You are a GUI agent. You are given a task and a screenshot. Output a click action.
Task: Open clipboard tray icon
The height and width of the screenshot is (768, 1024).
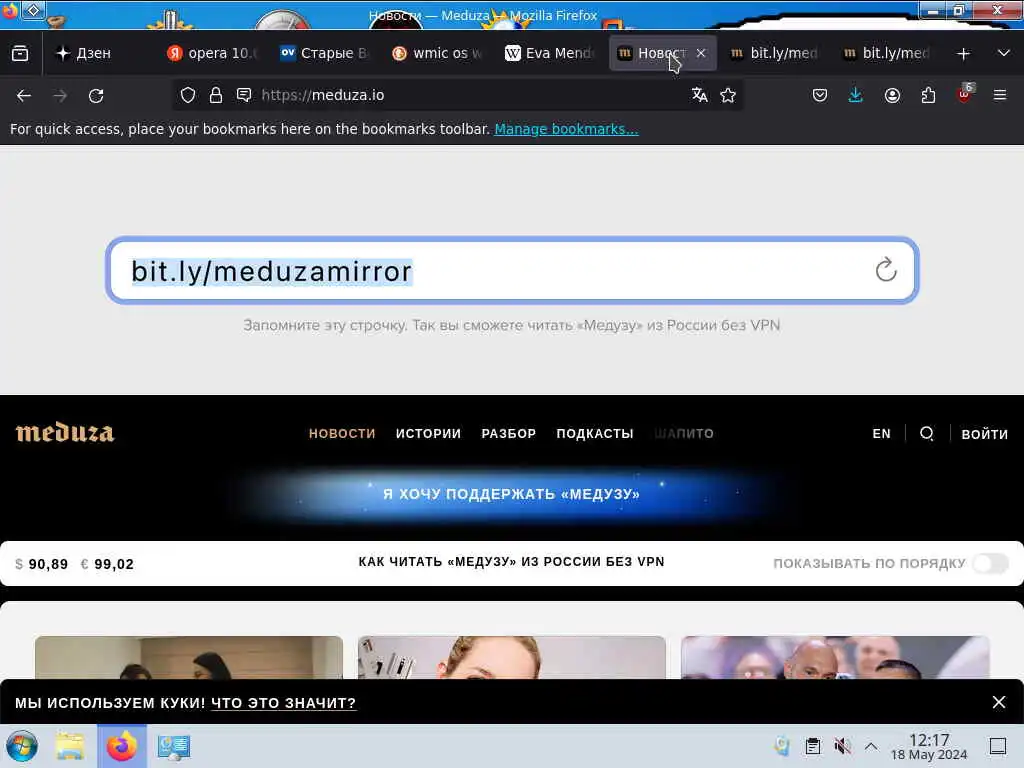pyautogui.click(x=812, y=746)
